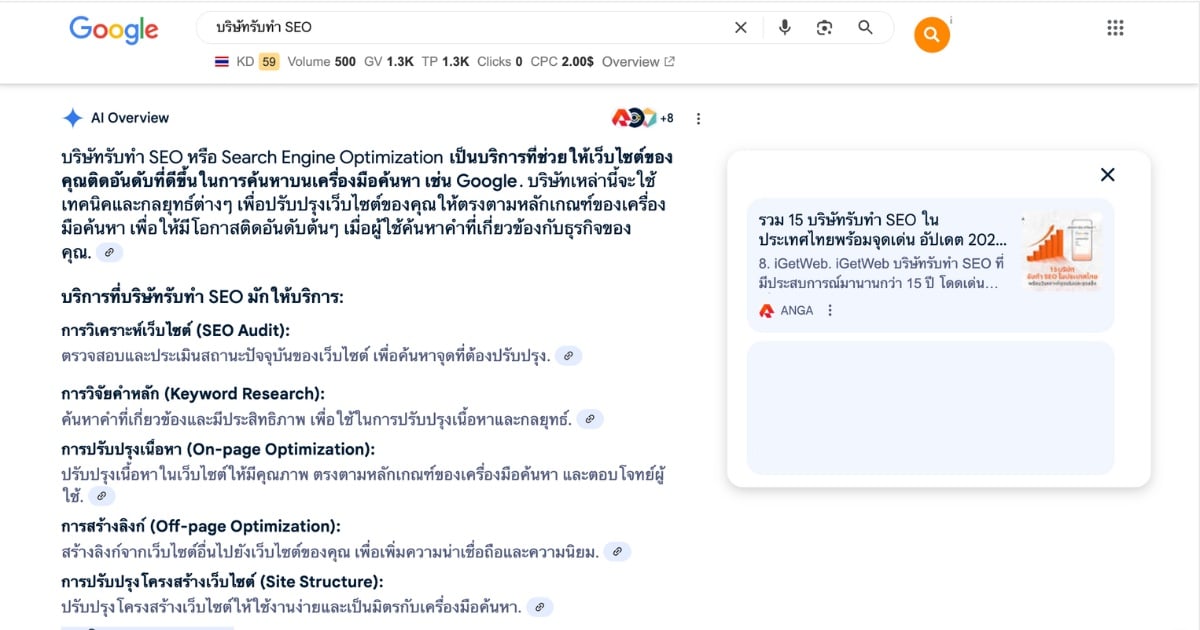Viewport: 1200px width, 630px height.
Task: Open source link for SEO Audit description
Action: click(568, 356)
